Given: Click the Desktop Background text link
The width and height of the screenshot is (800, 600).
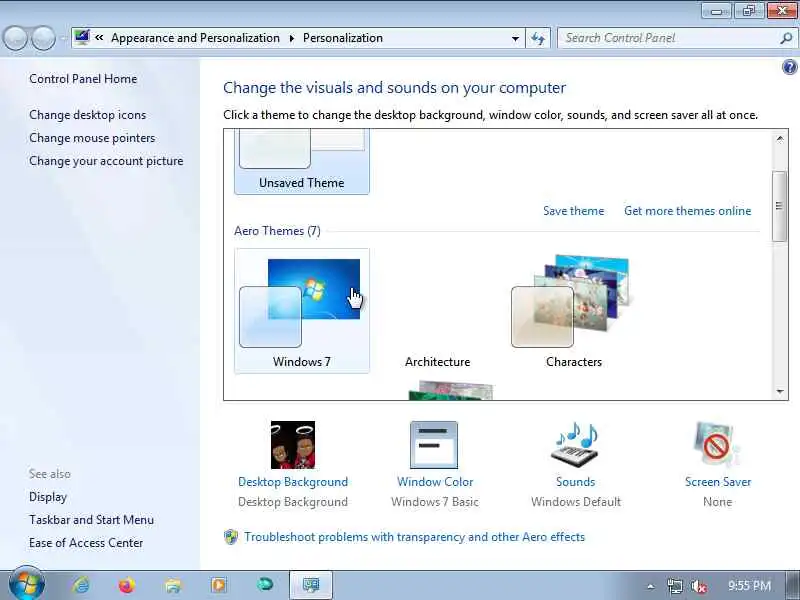Looking at the screenshot, I should click(293, 482).
